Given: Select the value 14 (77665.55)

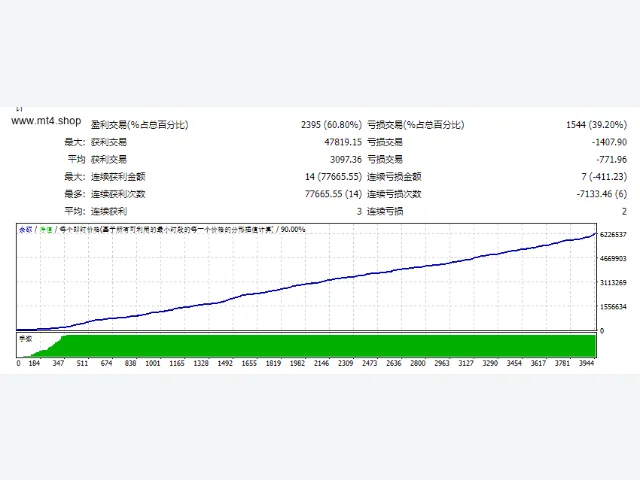Looking at the screenshot, I should point(333,177).
